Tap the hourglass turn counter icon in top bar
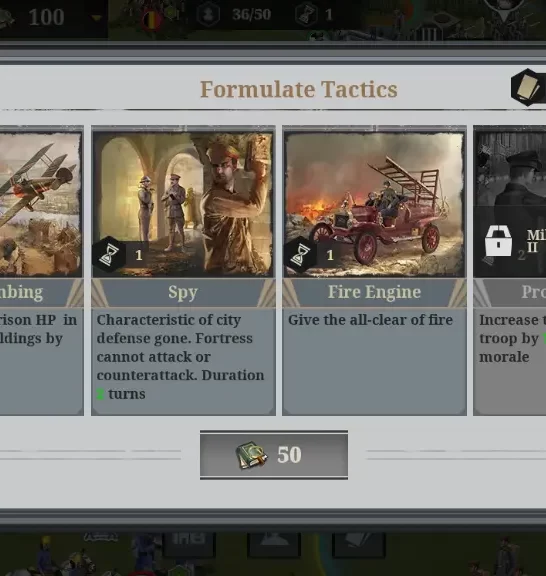The width and height of the screenshot is (546, 576). (x=306, y=14)
